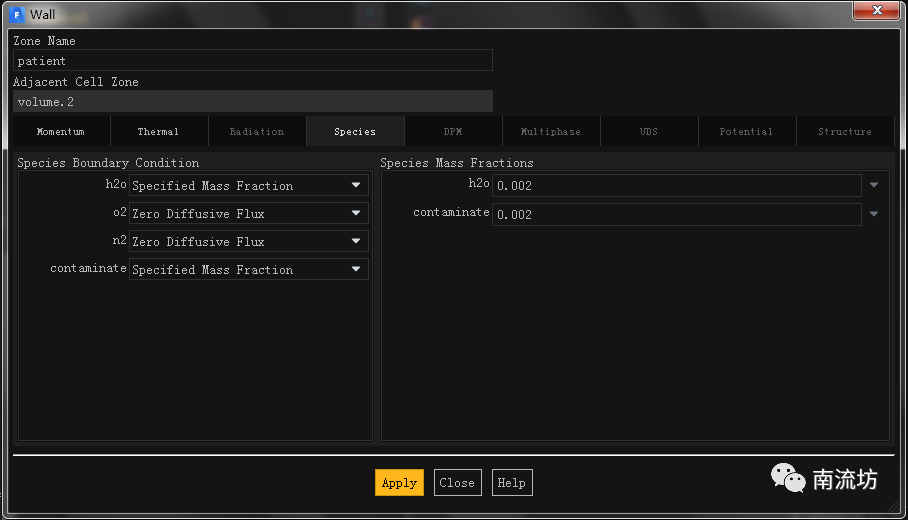
Task: Expand the h2o mass fraction options arrow
Action: 874,185
